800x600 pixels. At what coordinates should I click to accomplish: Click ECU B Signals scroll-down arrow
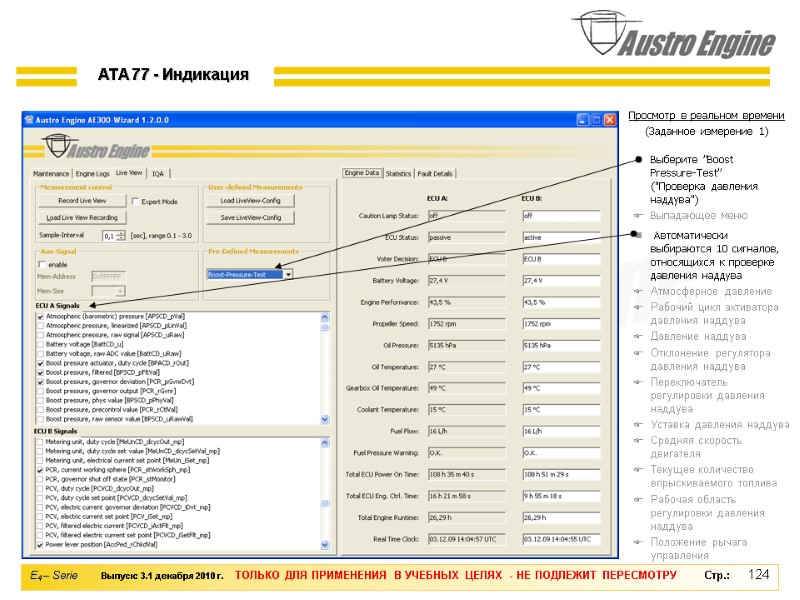click(325, 545)
